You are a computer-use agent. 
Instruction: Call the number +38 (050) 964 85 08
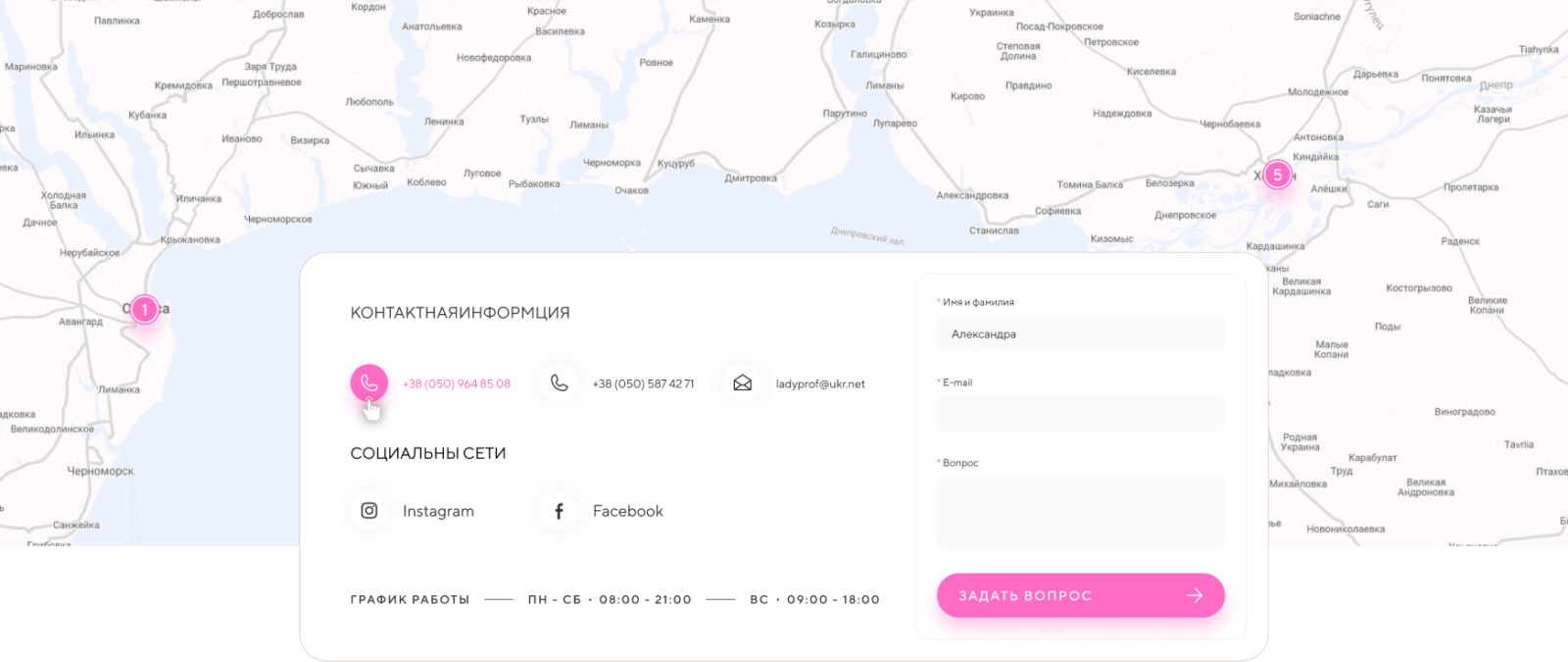click(x=457, y=384)
